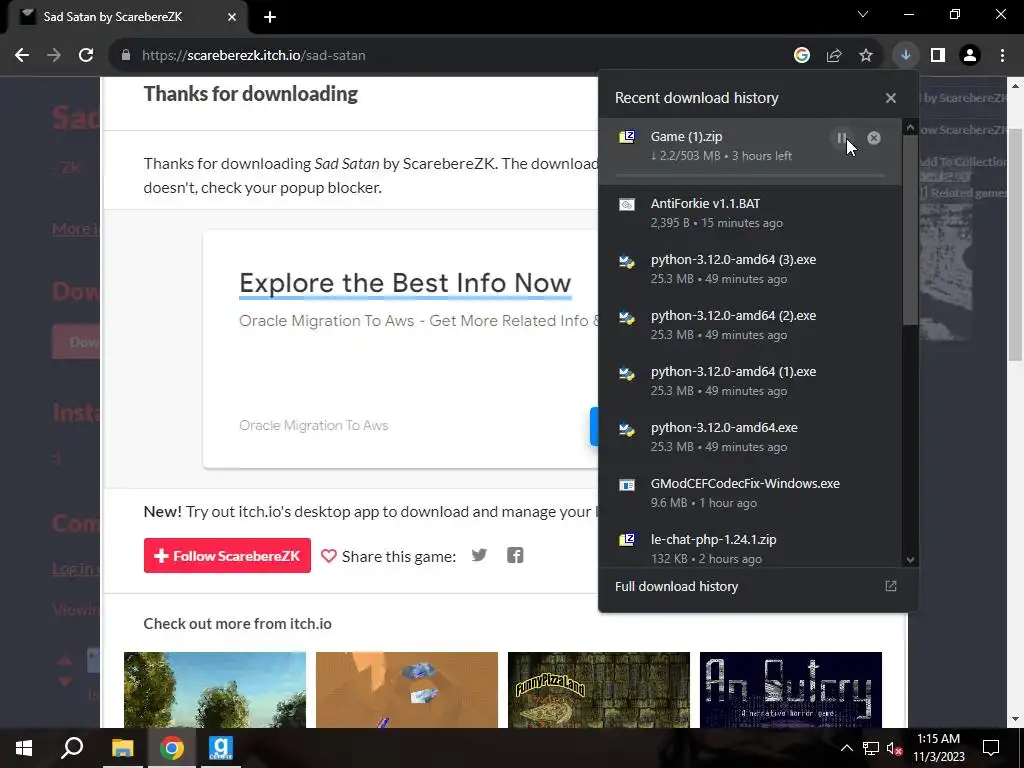Open the Explore the Best Info Now ad headline
Image resolution: width=1024 pixels, height=768 pixels.
point(405,283)
